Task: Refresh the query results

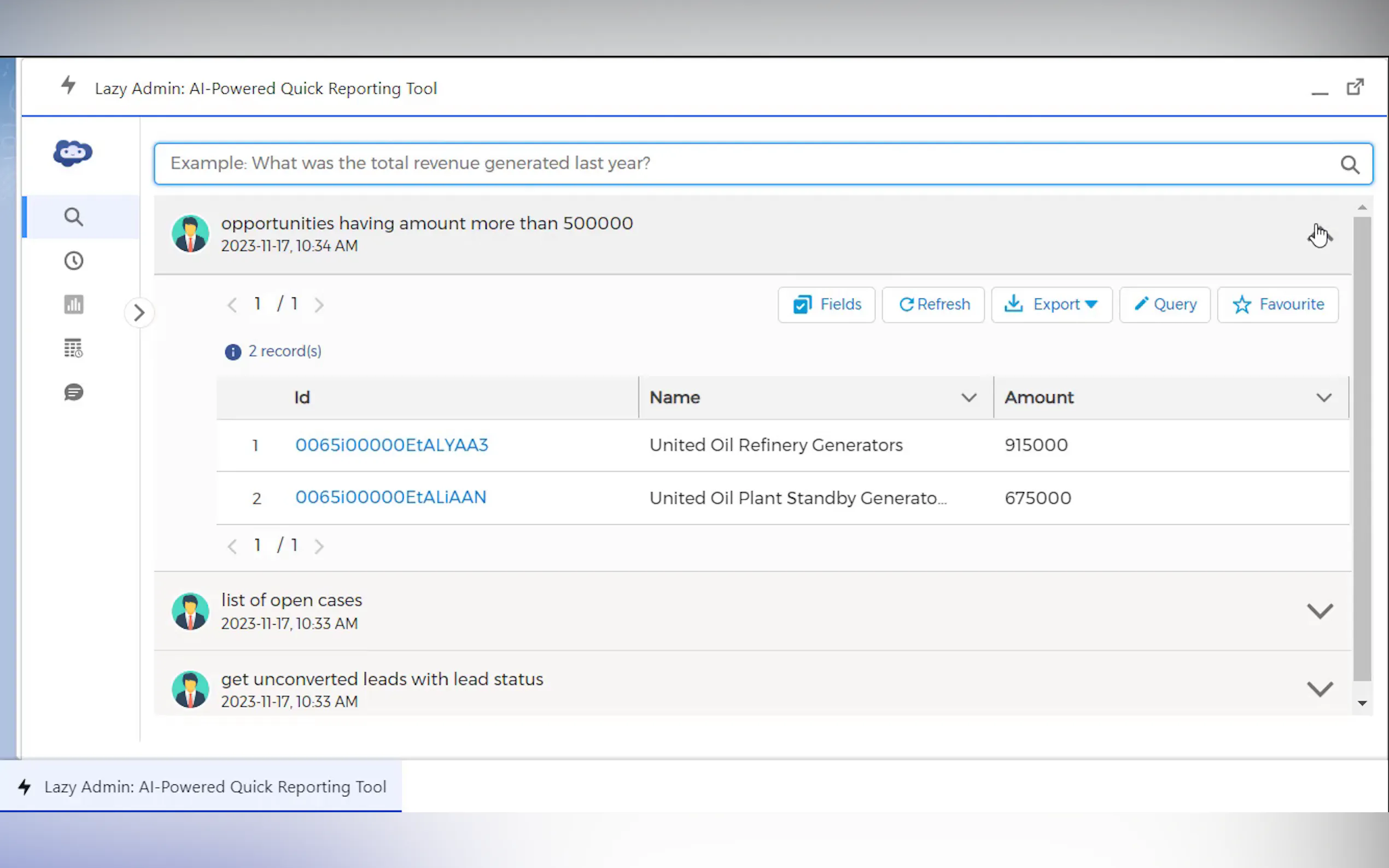Action: (933, 304)
